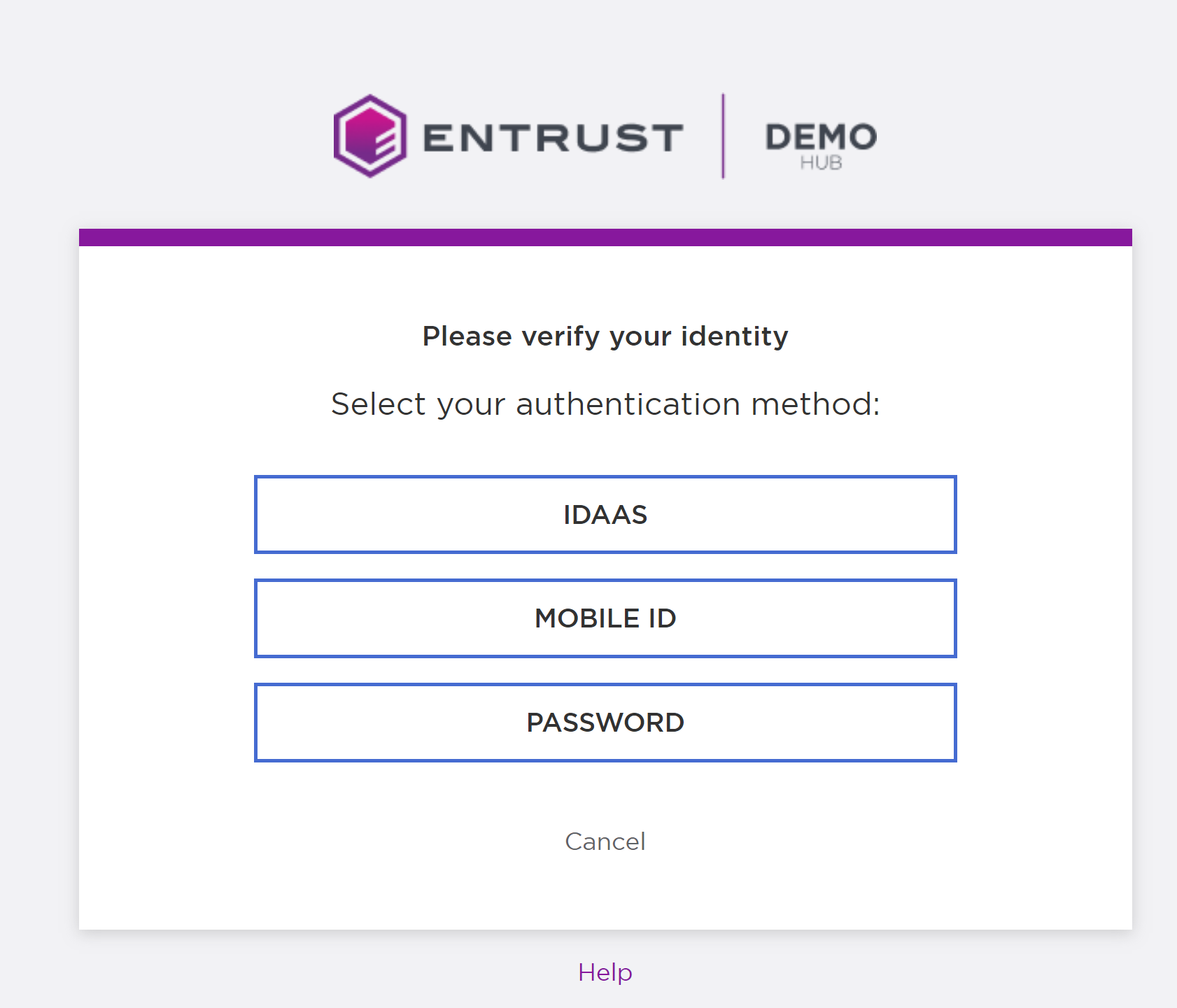Cancel the identity verification

coord(605,842)
